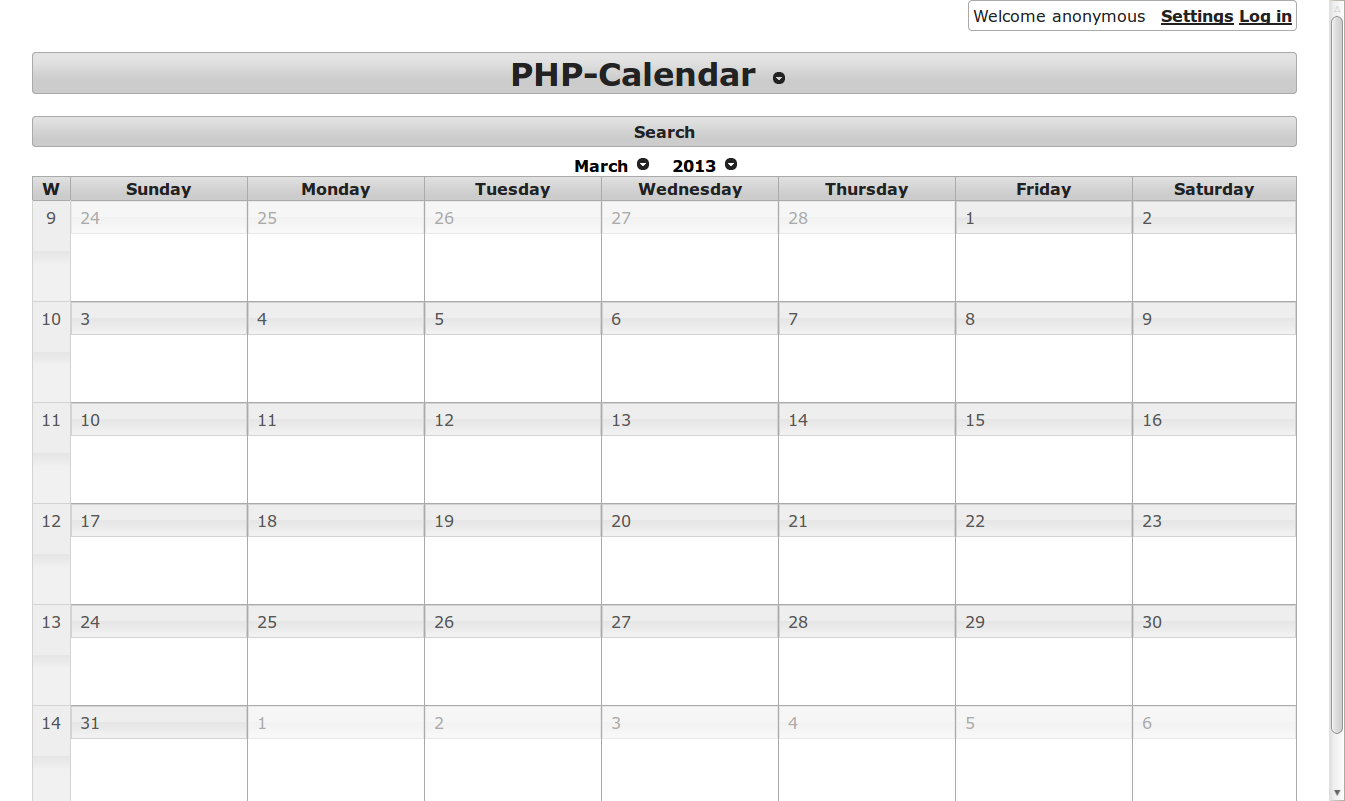Click week number 10 in the W column
This screenshot has width=1345, height=801.
51,319
